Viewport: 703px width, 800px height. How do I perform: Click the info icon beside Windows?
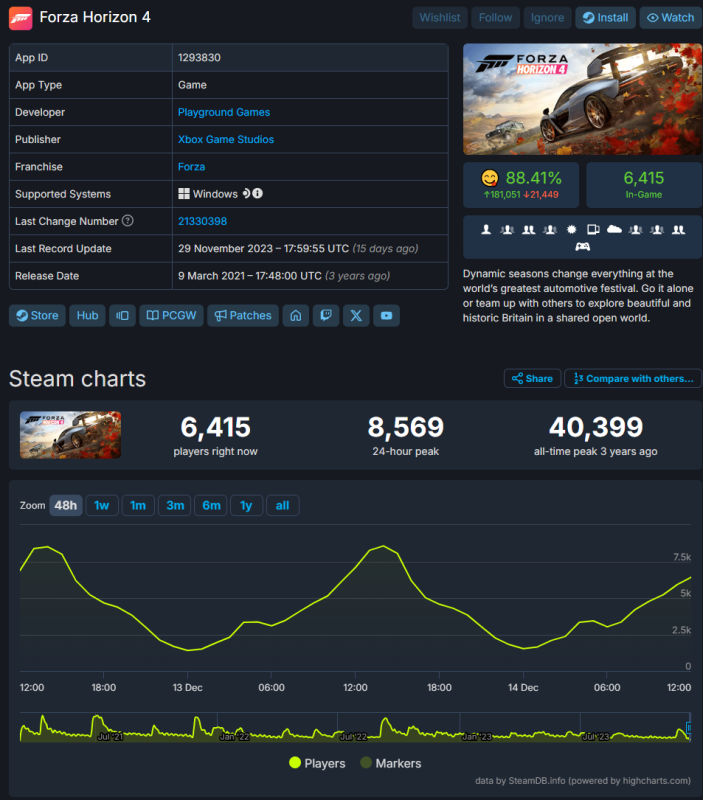pos(258,193)
